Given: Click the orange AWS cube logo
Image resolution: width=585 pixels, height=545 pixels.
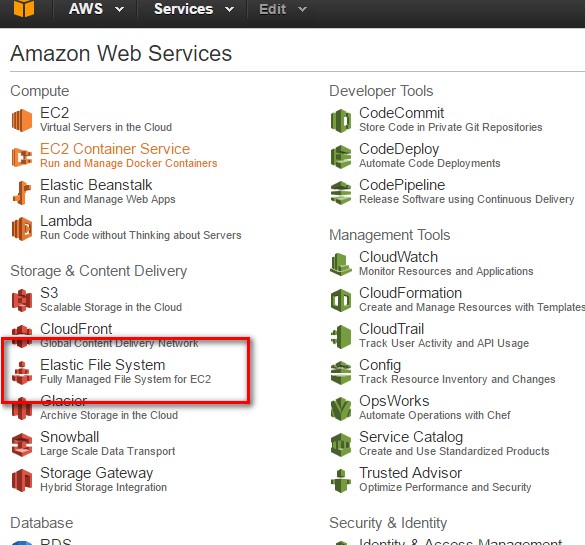Looking at the screenshot, I should pos(24,8).
